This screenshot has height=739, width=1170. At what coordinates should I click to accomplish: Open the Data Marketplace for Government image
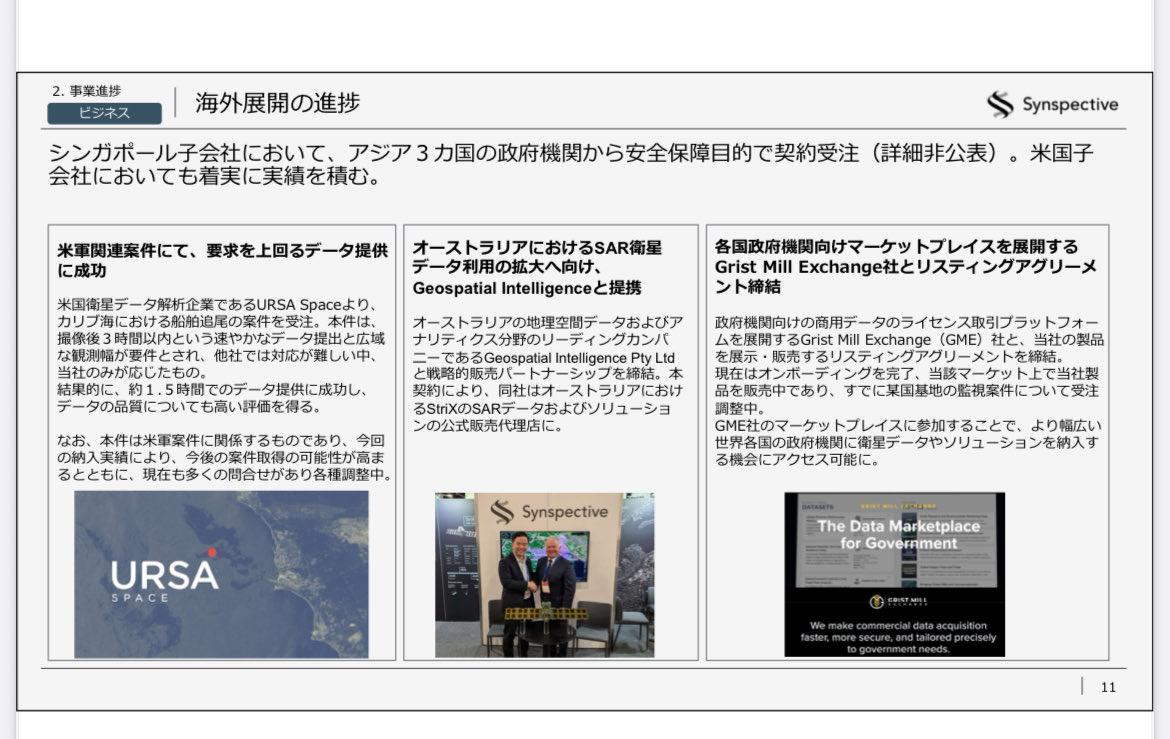pos(894,574)
